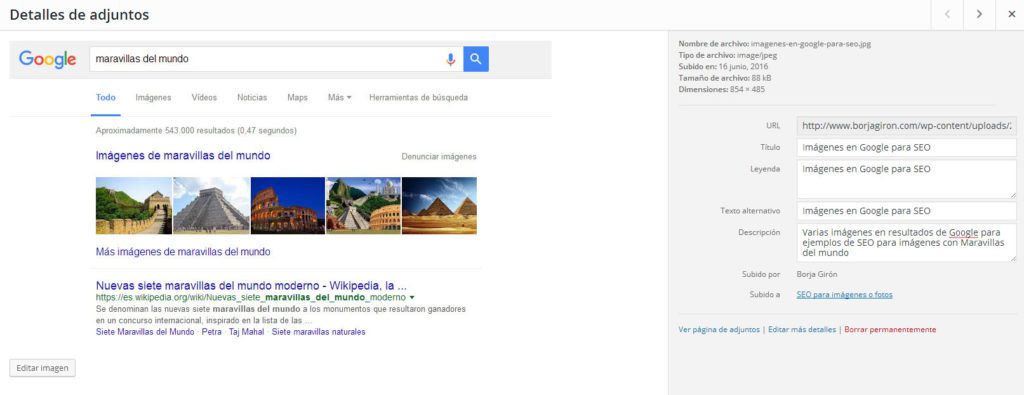Click the Siete maravillas naturales sitelink
Viewport: 1024px width, 395px height.
pyautogui.click(x=319, y=332)
